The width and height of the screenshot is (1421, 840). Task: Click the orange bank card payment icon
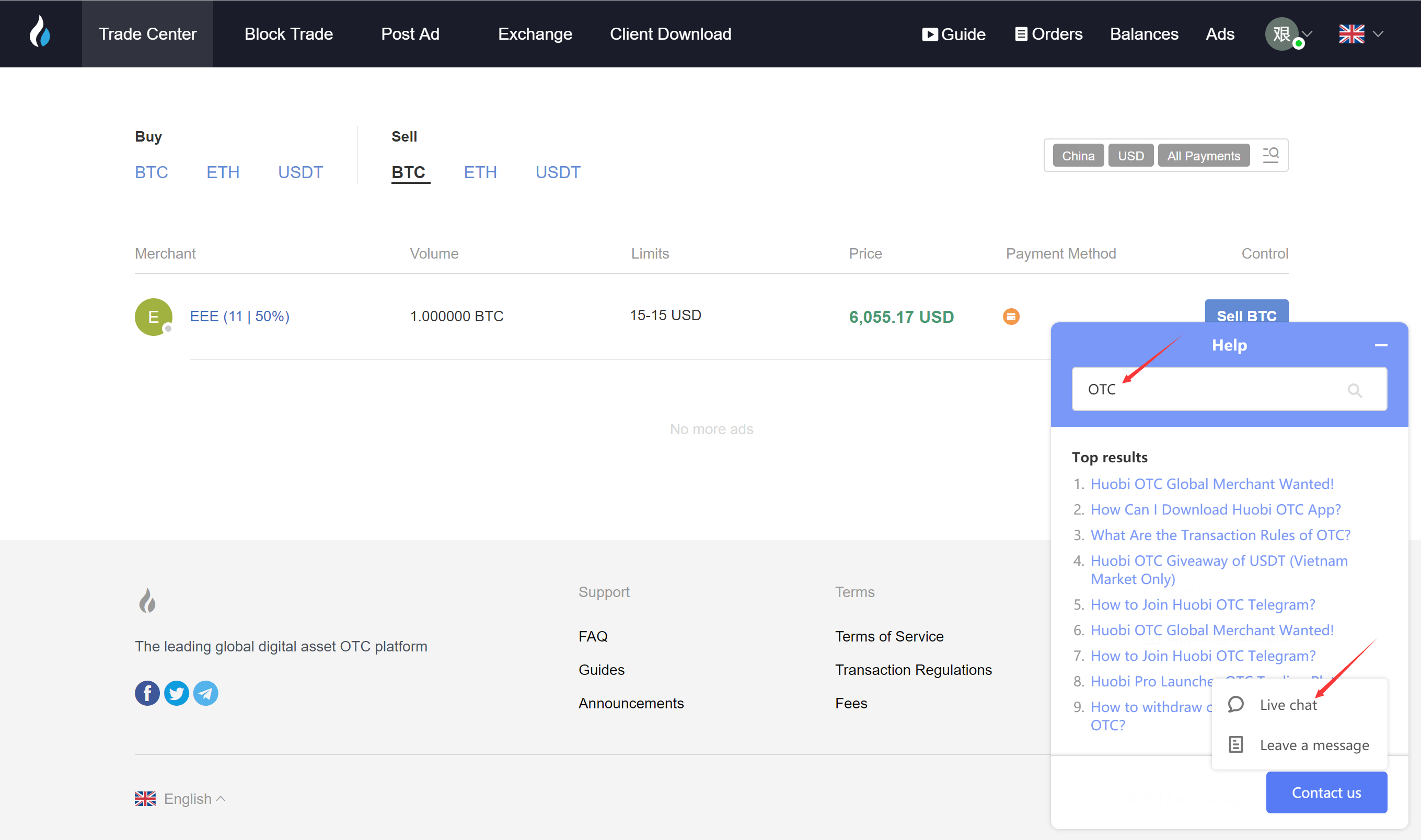(x=1011, y=317)
